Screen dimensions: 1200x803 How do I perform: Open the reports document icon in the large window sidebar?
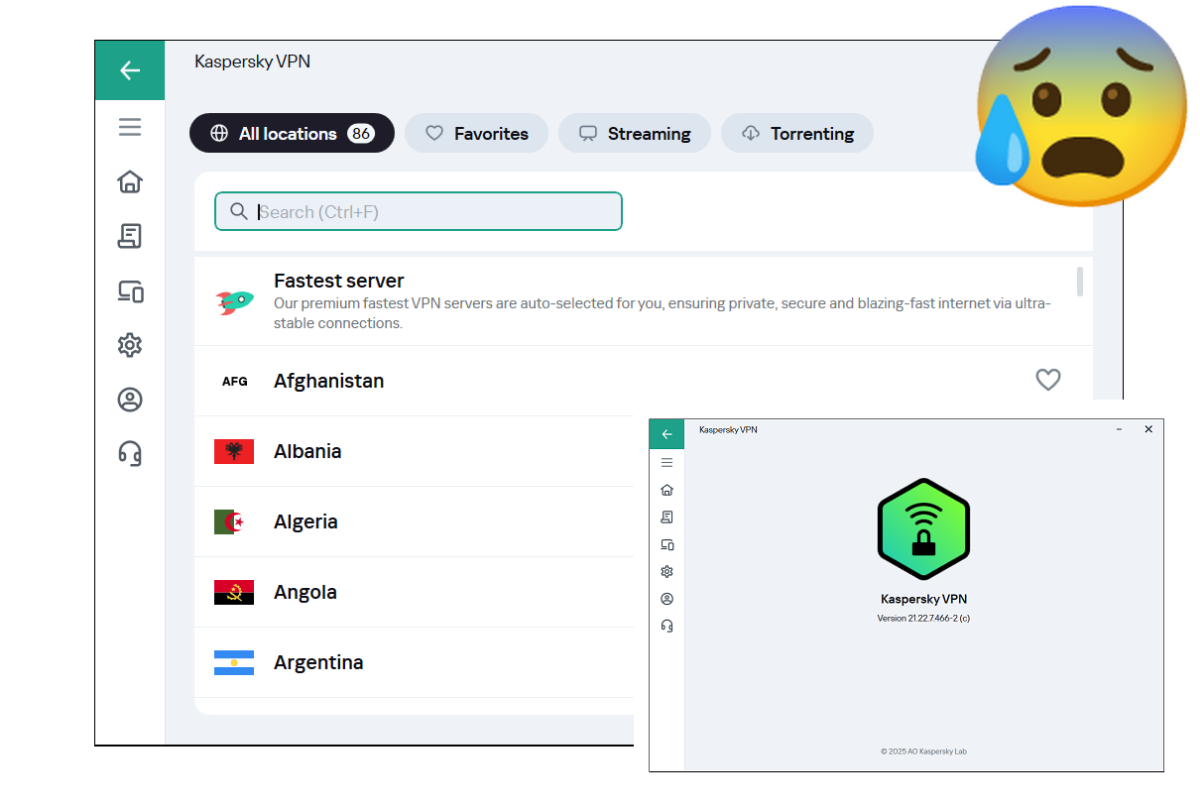point(129,236)
